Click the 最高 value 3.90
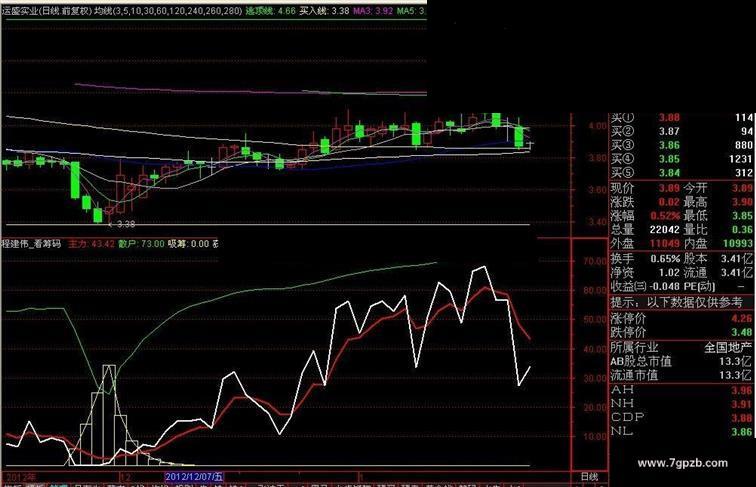The height and width of the screenshot is (487, 756). point(742,202)
